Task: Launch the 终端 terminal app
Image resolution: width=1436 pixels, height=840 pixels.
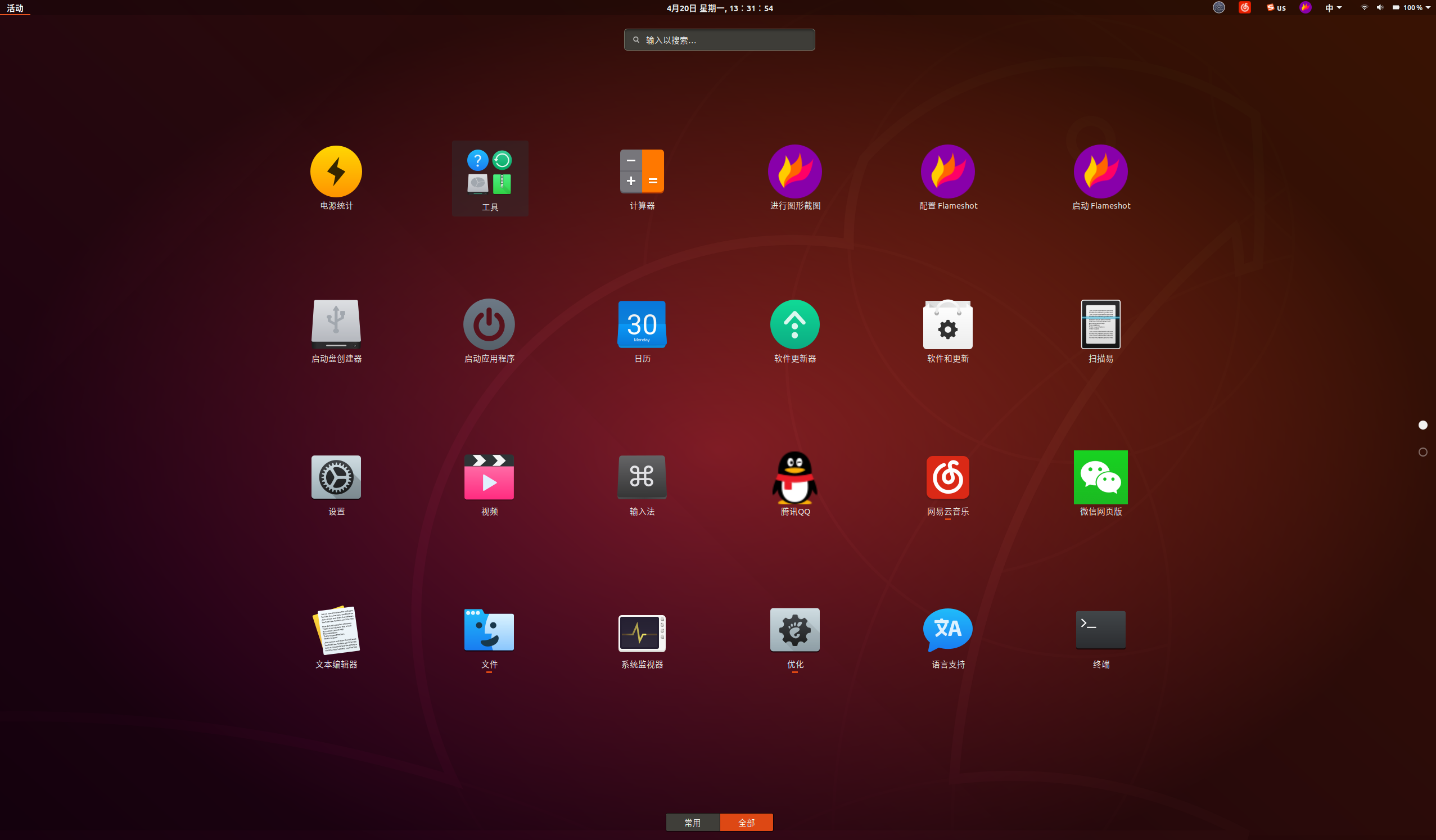Action: (1100, 630)
